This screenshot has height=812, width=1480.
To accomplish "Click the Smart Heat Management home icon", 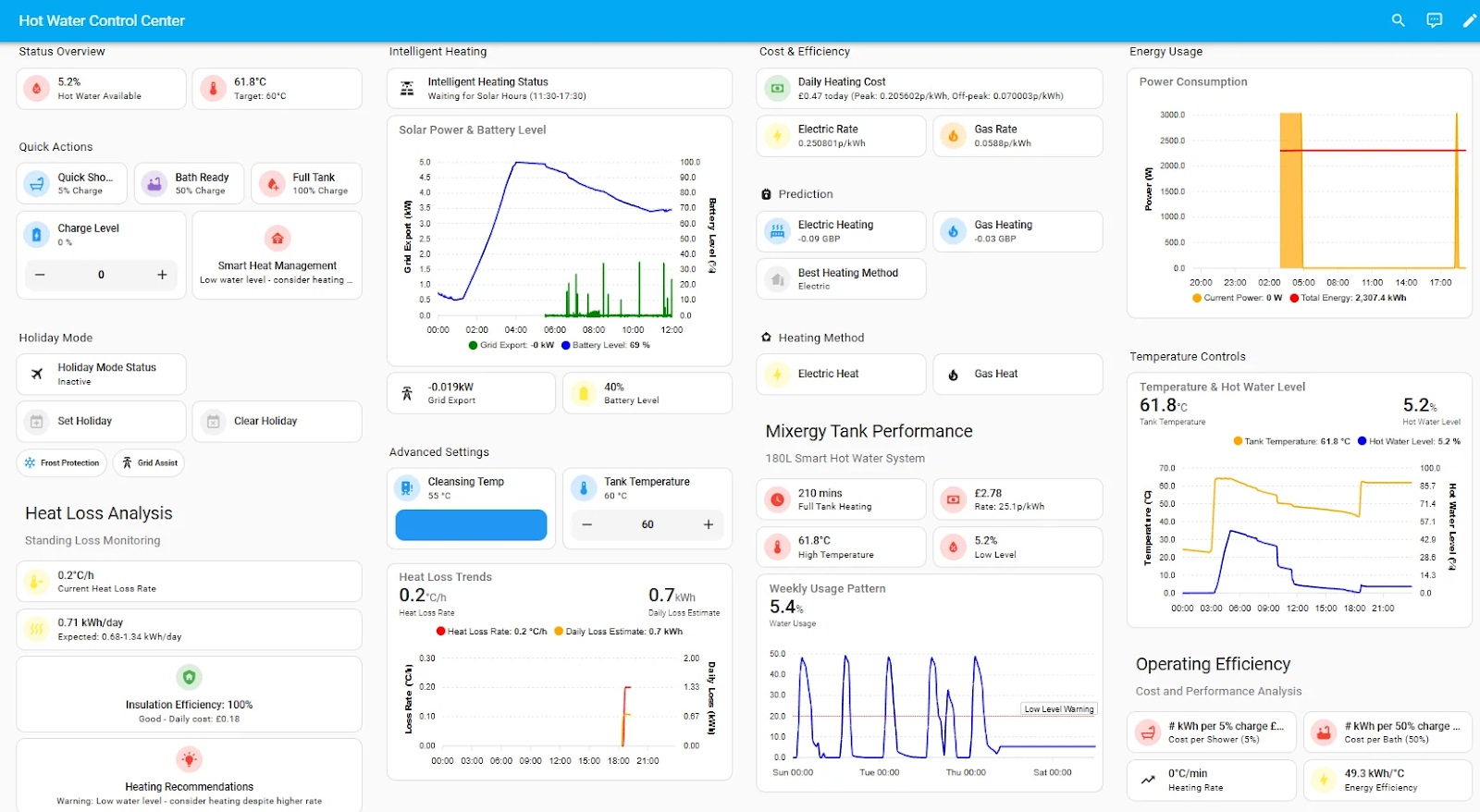I will (x=277, y=239).
